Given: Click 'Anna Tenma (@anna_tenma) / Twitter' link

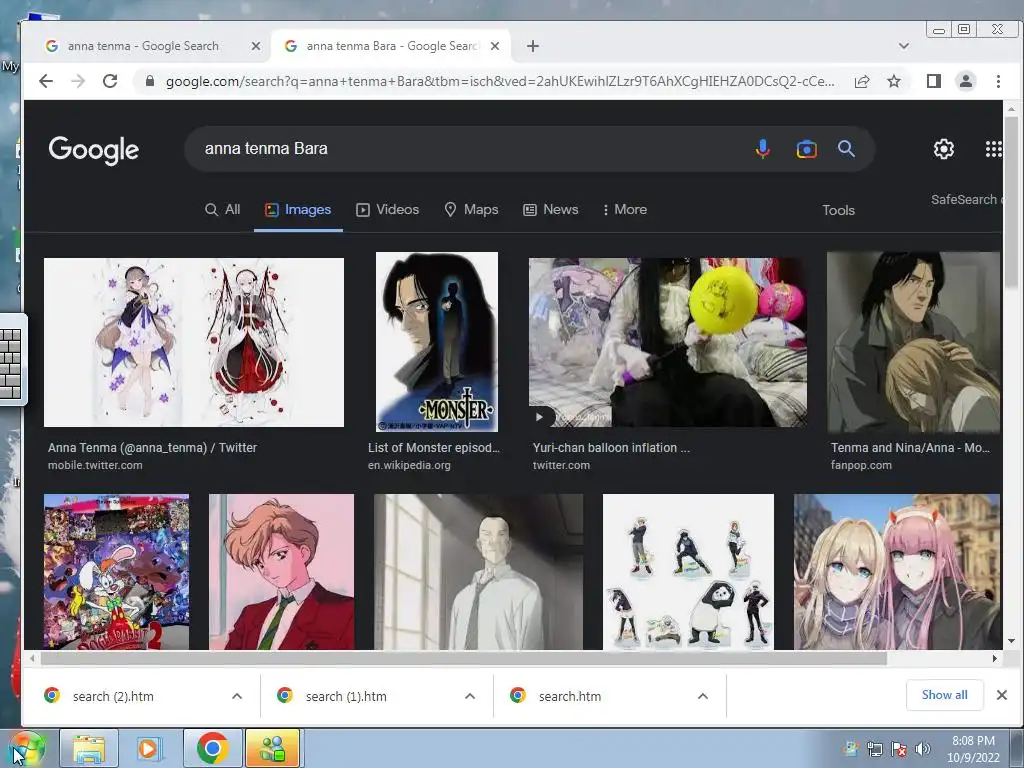Looking at the screenshot, I should click(152, 448).
